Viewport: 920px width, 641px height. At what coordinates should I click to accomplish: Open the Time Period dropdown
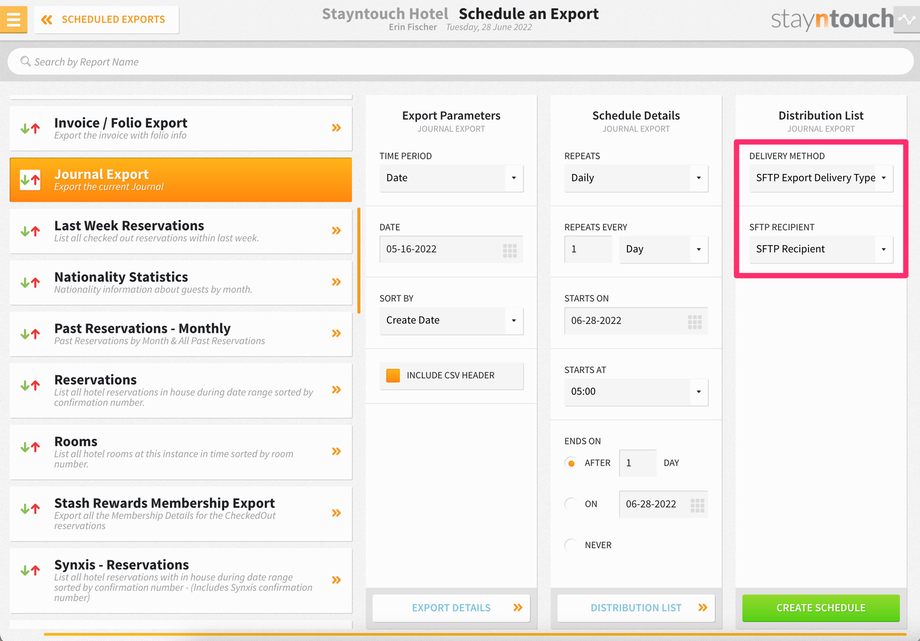click(x=451, y=178)
